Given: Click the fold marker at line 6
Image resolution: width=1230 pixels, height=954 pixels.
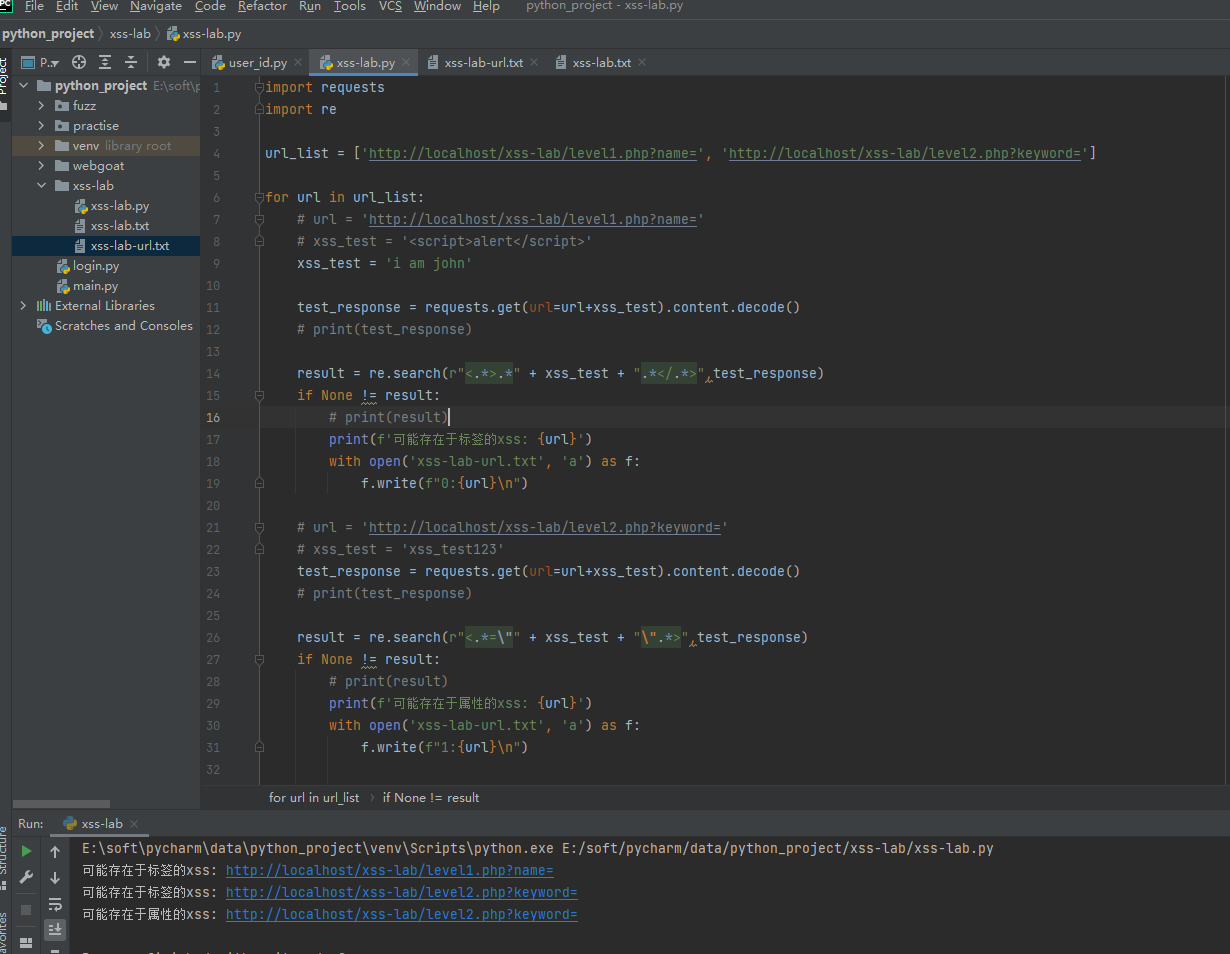Looking at the screenshot, I should point(259,197).
